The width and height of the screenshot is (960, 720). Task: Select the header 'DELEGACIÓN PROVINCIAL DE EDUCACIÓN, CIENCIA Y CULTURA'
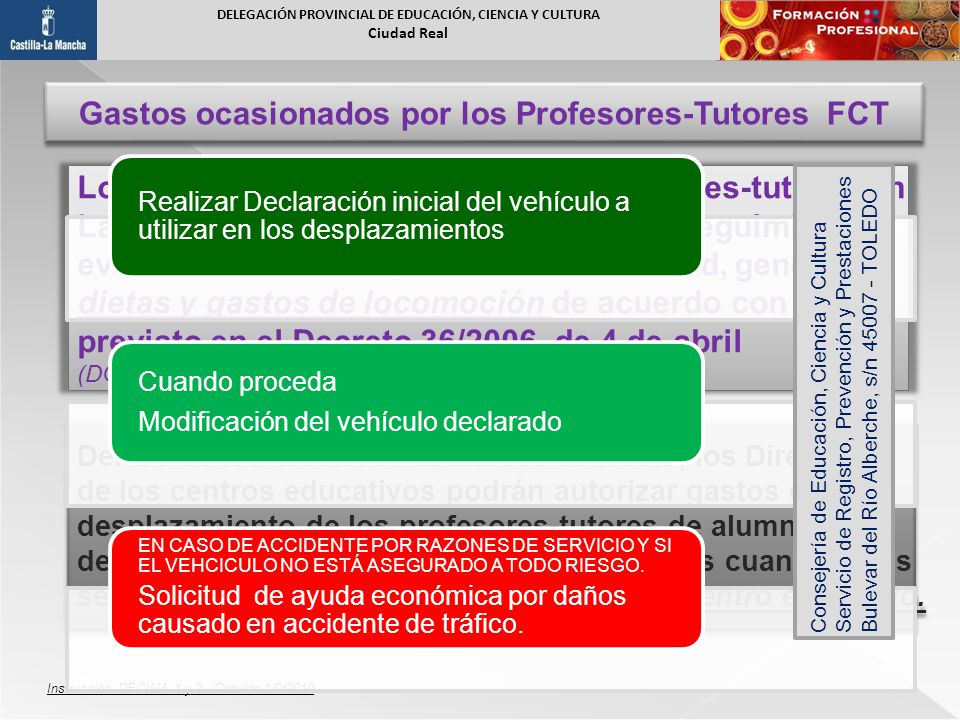408,15
